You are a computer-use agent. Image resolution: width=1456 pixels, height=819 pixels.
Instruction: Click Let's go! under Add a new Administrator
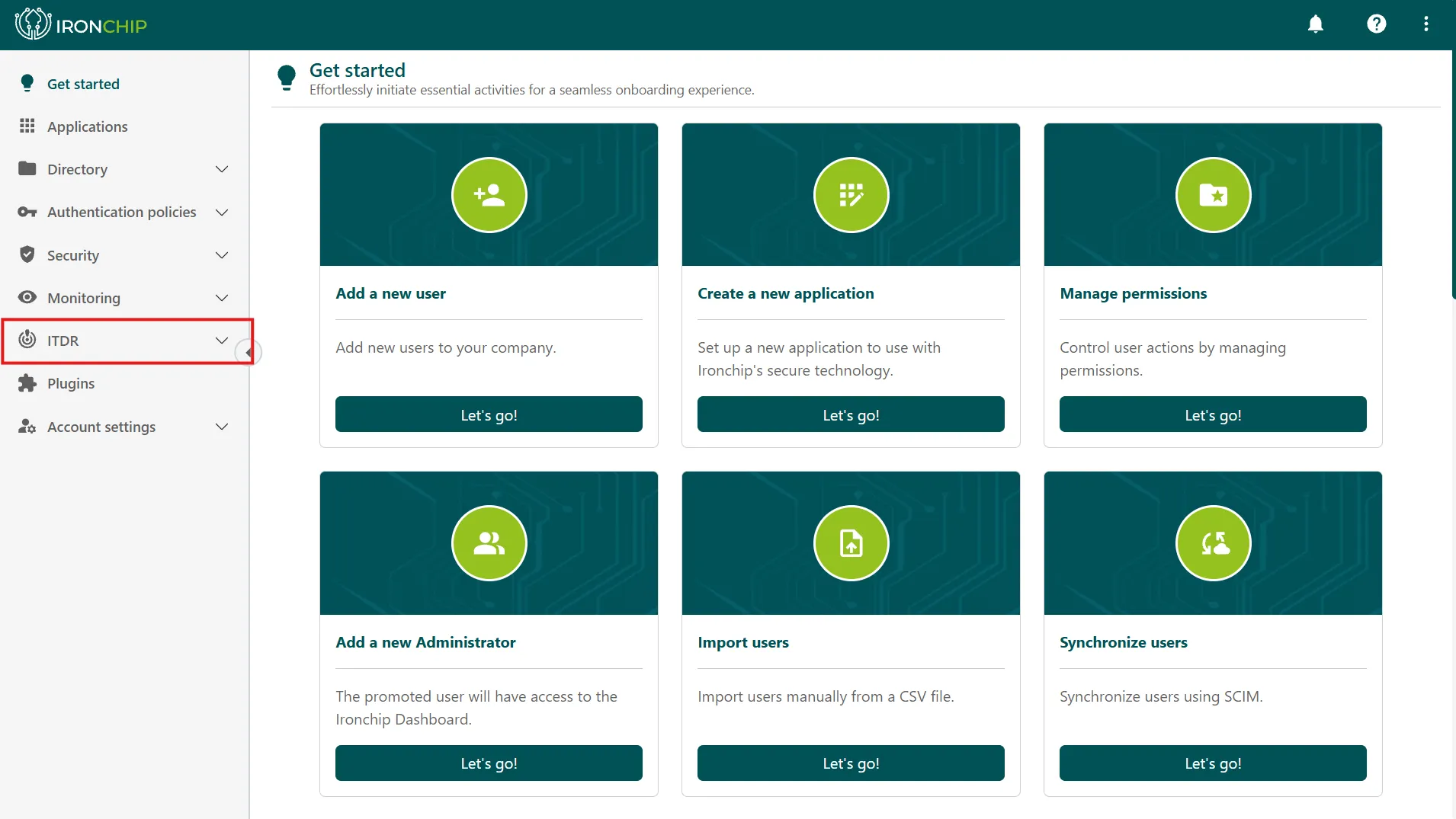(x=489, y=763)
